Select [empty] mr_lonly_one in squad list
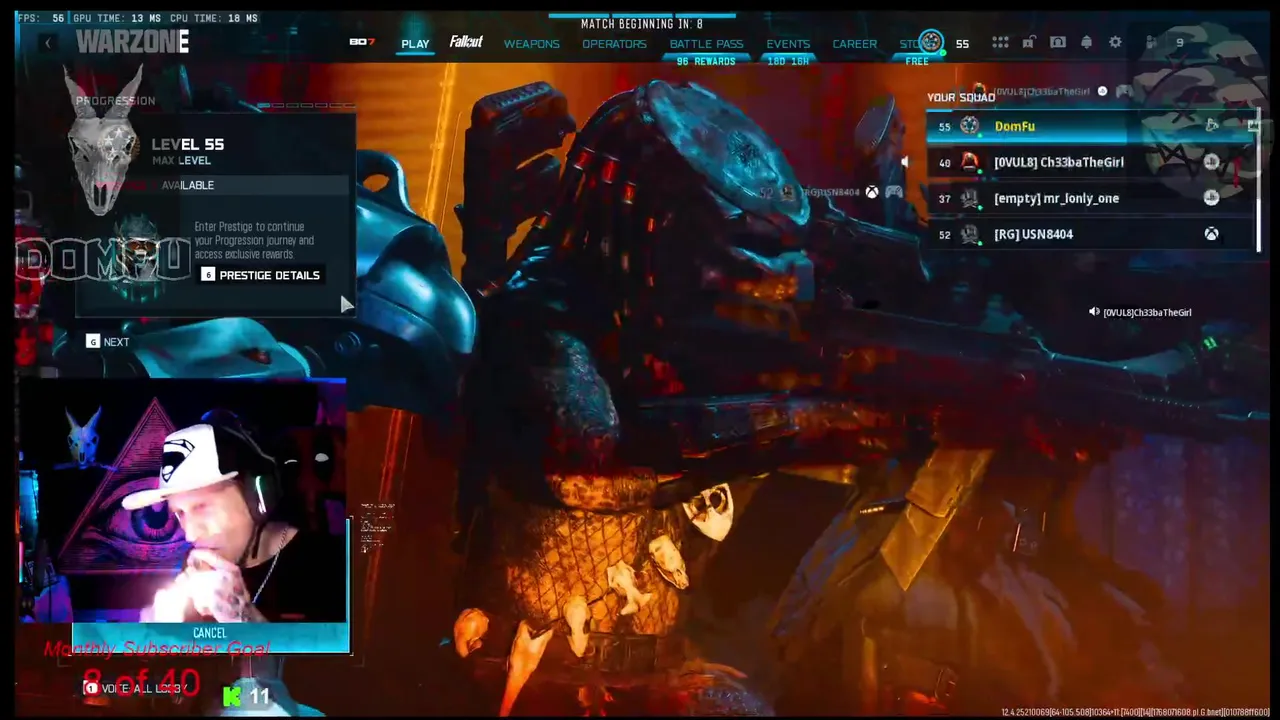 (x=1091, y=198)
